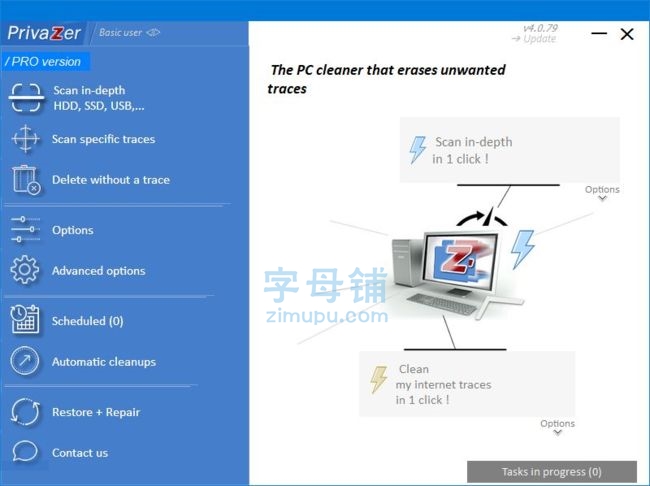650x486 pixels.
Task: Click the yellow lightning bolt in Clean card
Action: tap(378, 379)
